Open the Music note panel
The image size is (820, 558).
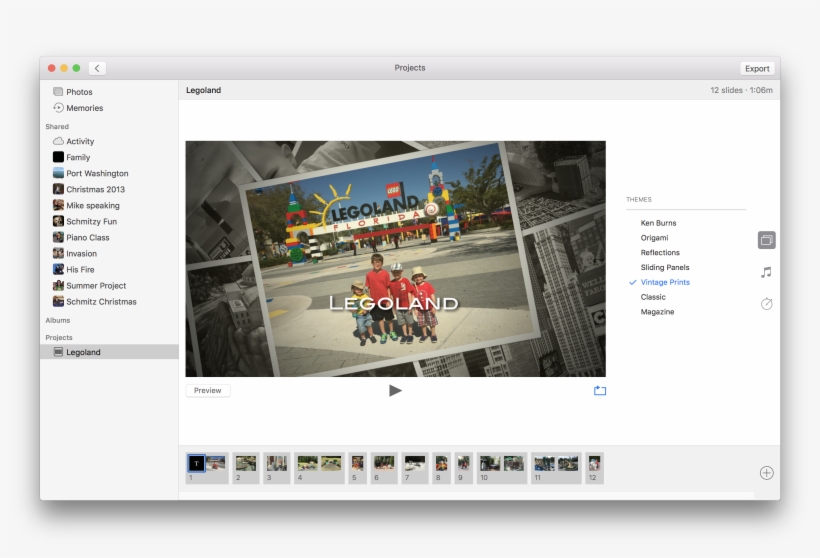[x=766, y=272]
